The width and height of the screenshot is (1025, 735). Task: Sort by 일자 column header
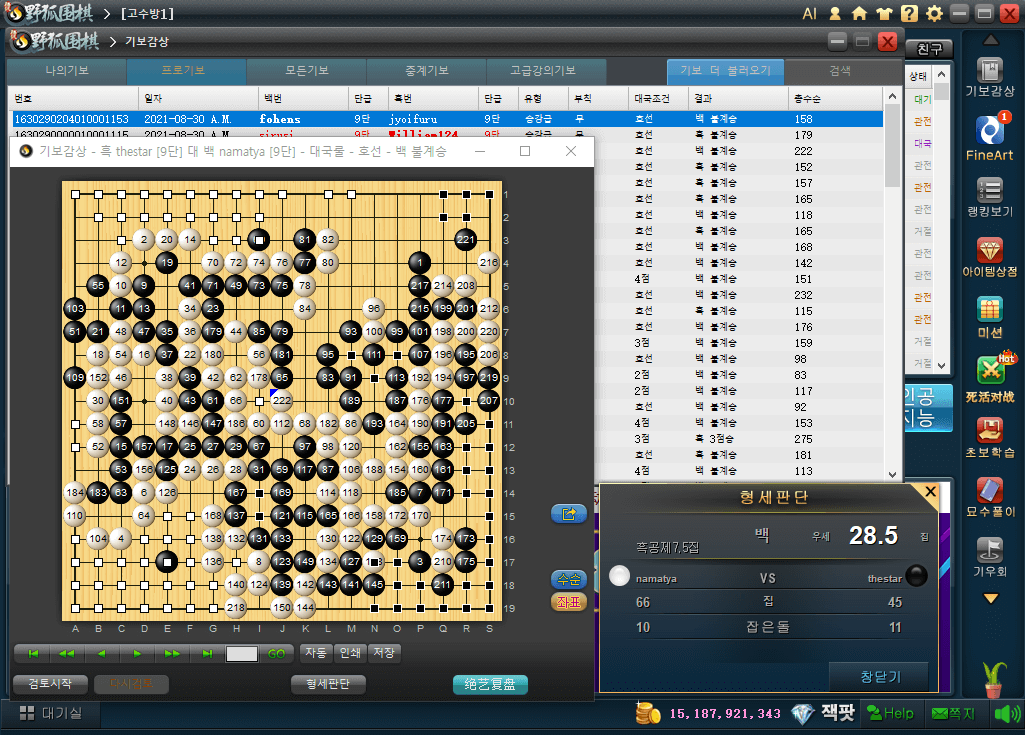click(x=199, y=98)
